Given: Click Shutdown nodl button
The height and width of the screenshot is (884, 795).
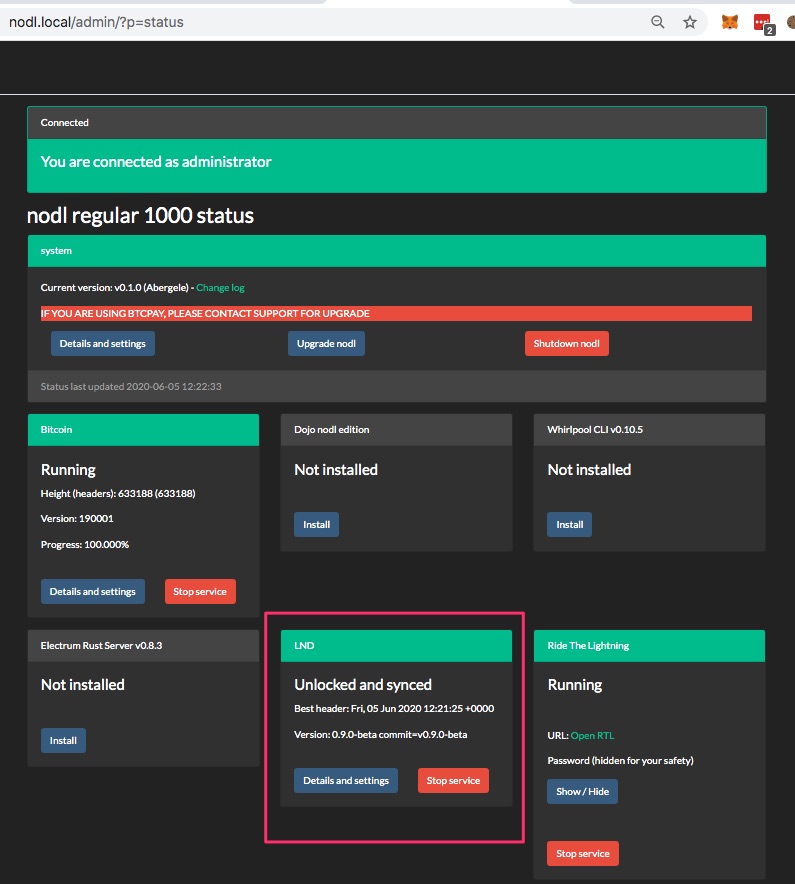Looking at the screenshot, I should (x=567, y=343).
